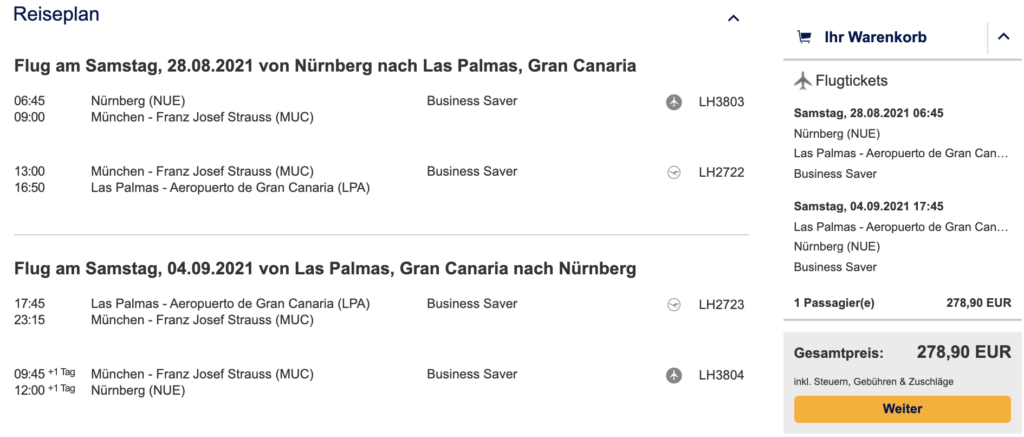The width and height of the screenshot is (1024, 437).
Task: Click the Ihr Warenkorb heading
Action: (875, 38)
